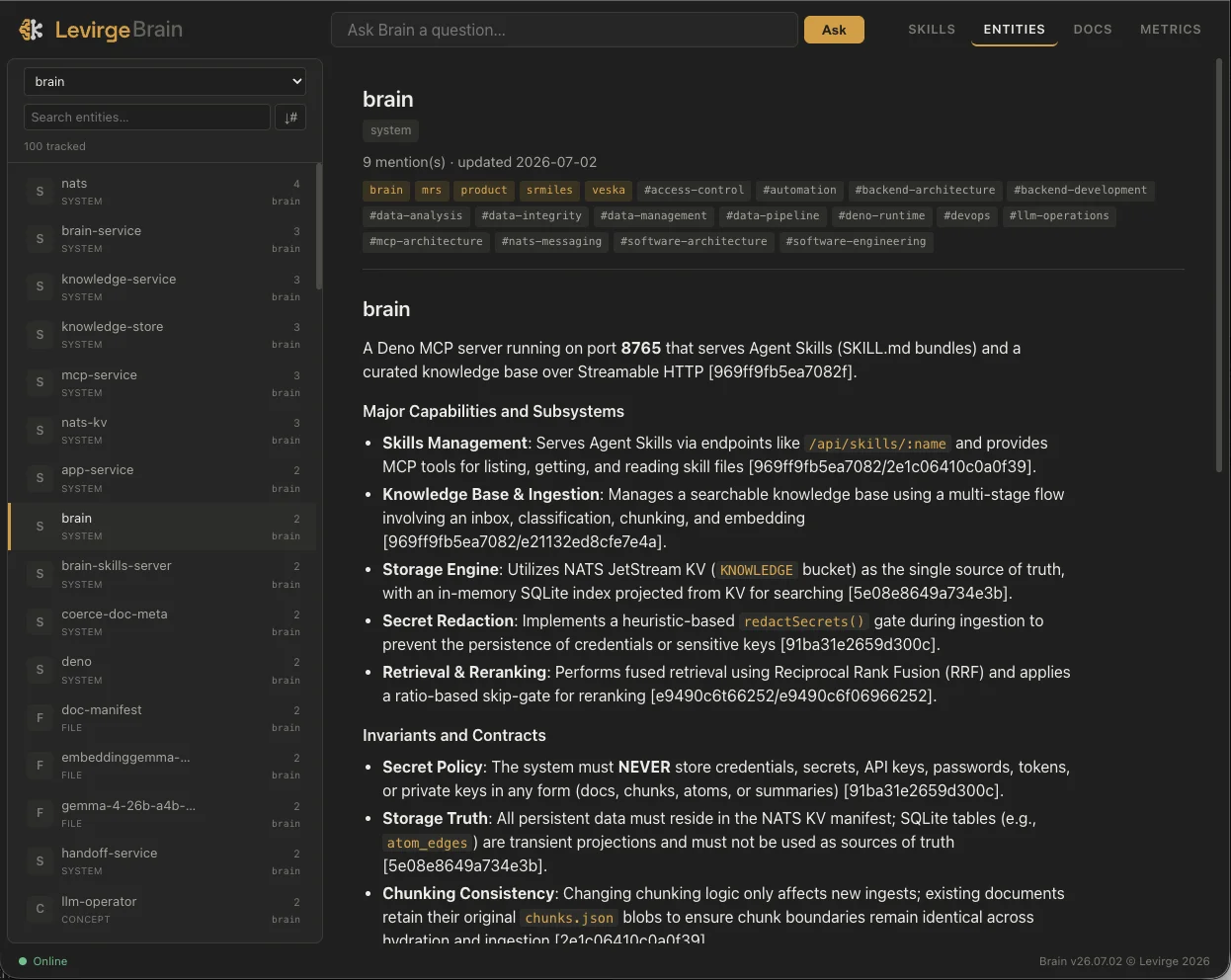Click the F icon of gemma-4-26b-a4b row
Viewport: 1231px width, 980px height.
[40, 813]
